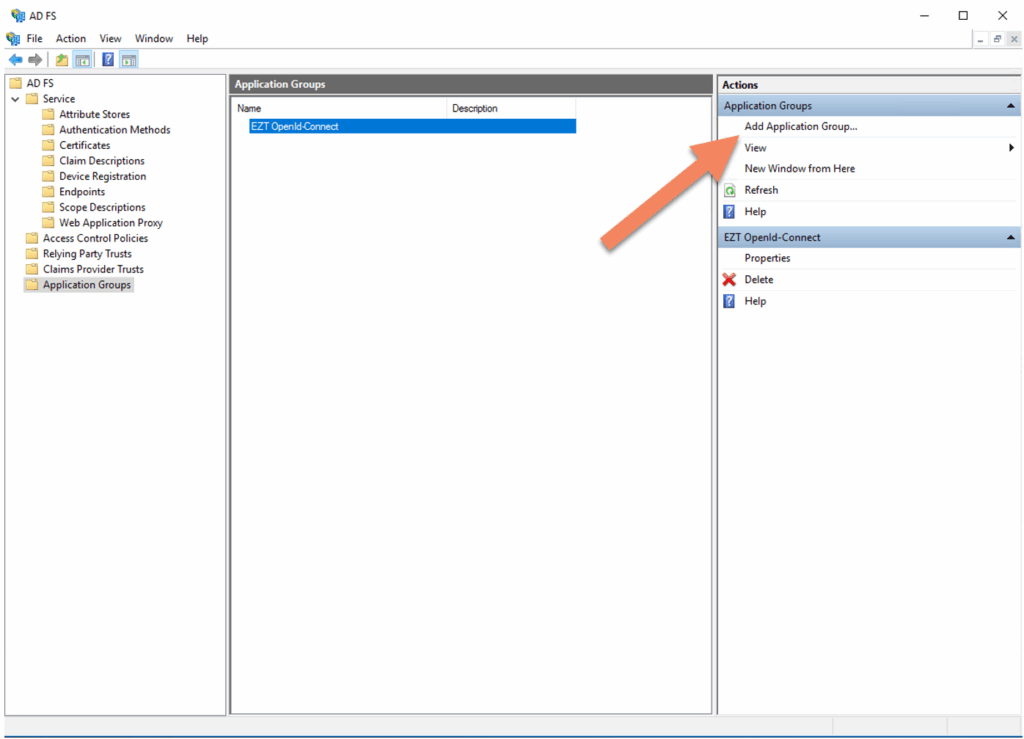Image resolution: width=1024 pixels, height=739 pixels.
Task: Click Add Application Group link
Action: pyautogui.click(x=800, y=127)
